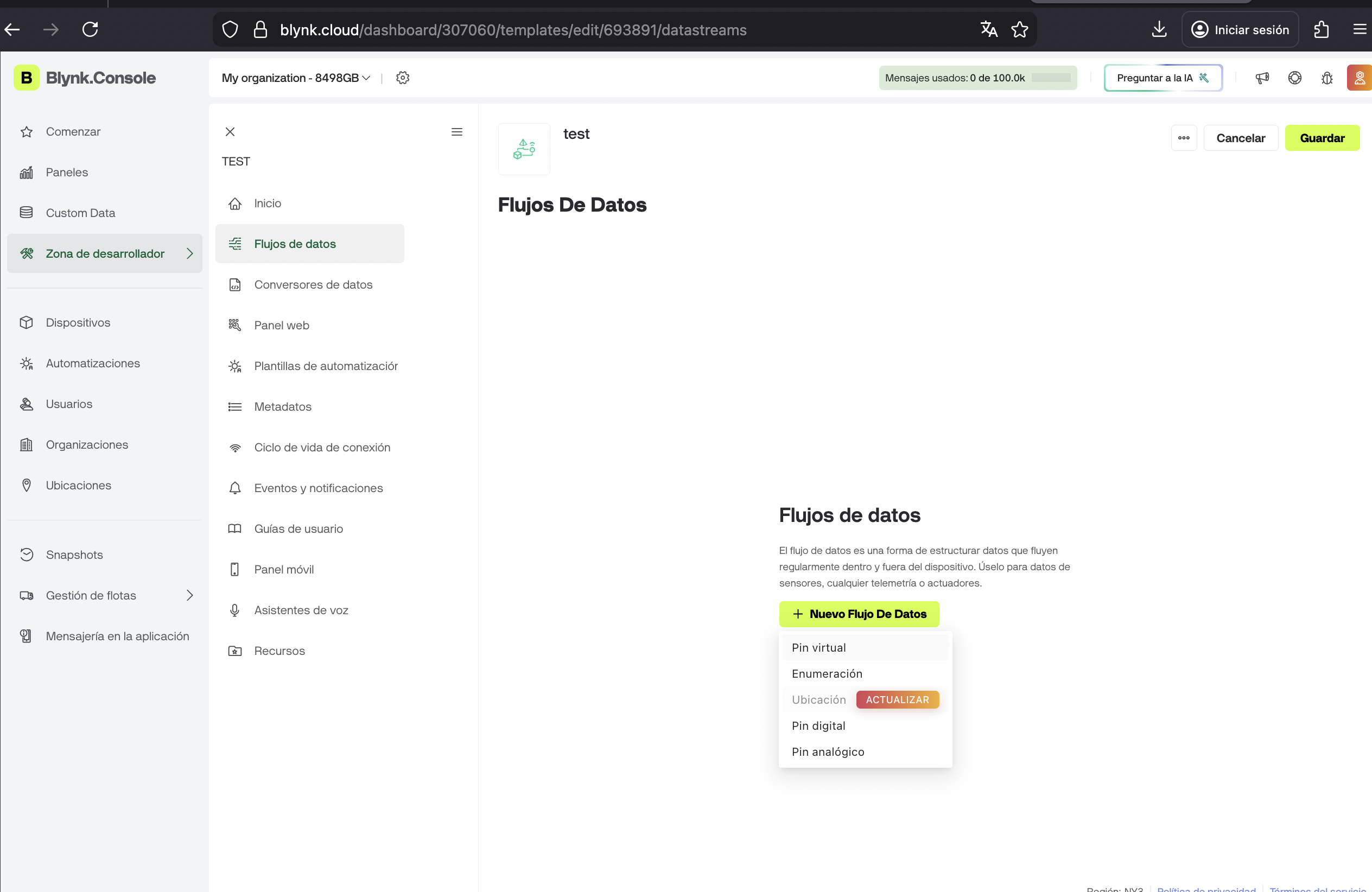Collapse the template menu with hamburger icon
Screen dimensions: 1372x892
coord(456,132)
